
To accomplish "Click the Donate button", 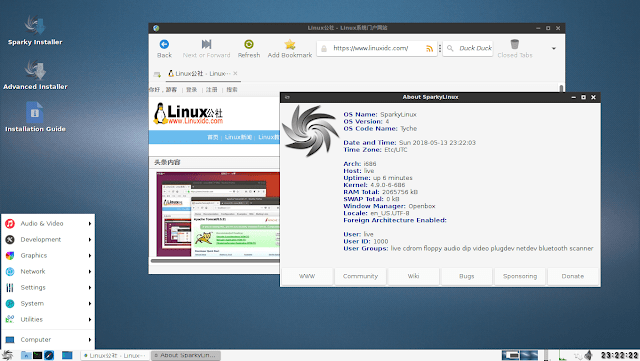I will [x=573, y=276].
